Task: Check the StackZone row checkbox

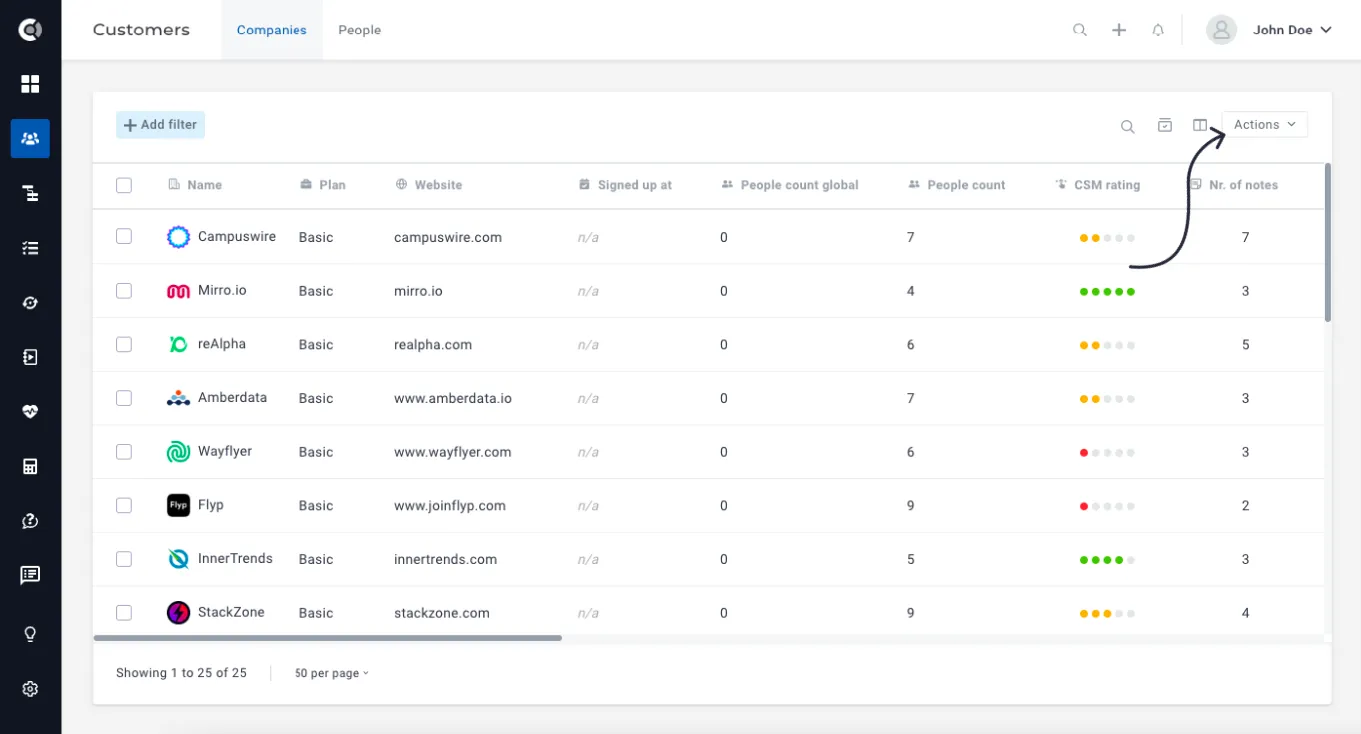Action: click(x=124, y=613)
